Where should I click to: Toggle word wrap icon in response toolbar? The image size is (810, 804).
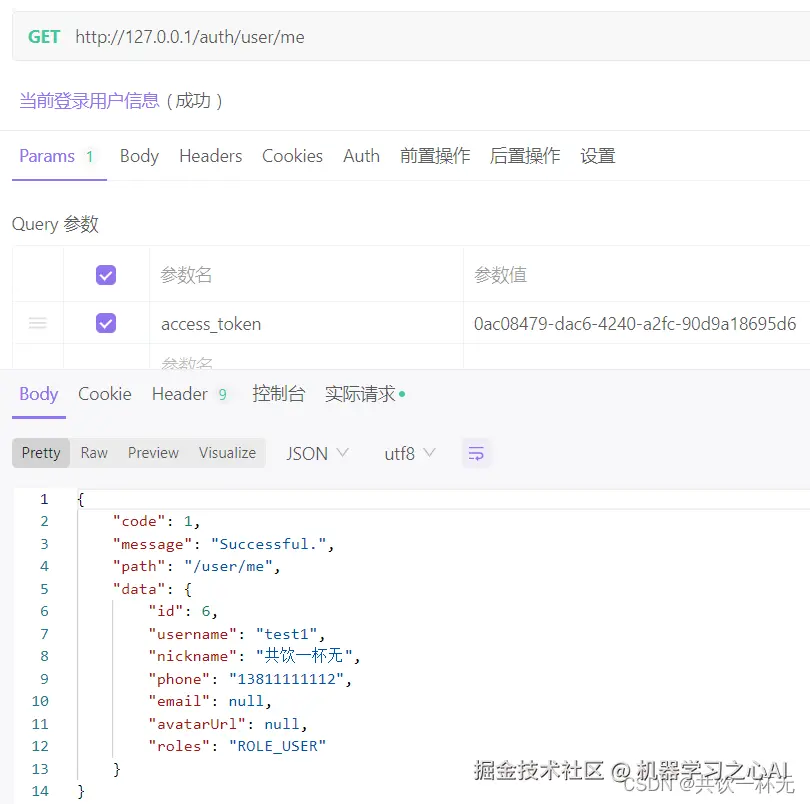476,453
